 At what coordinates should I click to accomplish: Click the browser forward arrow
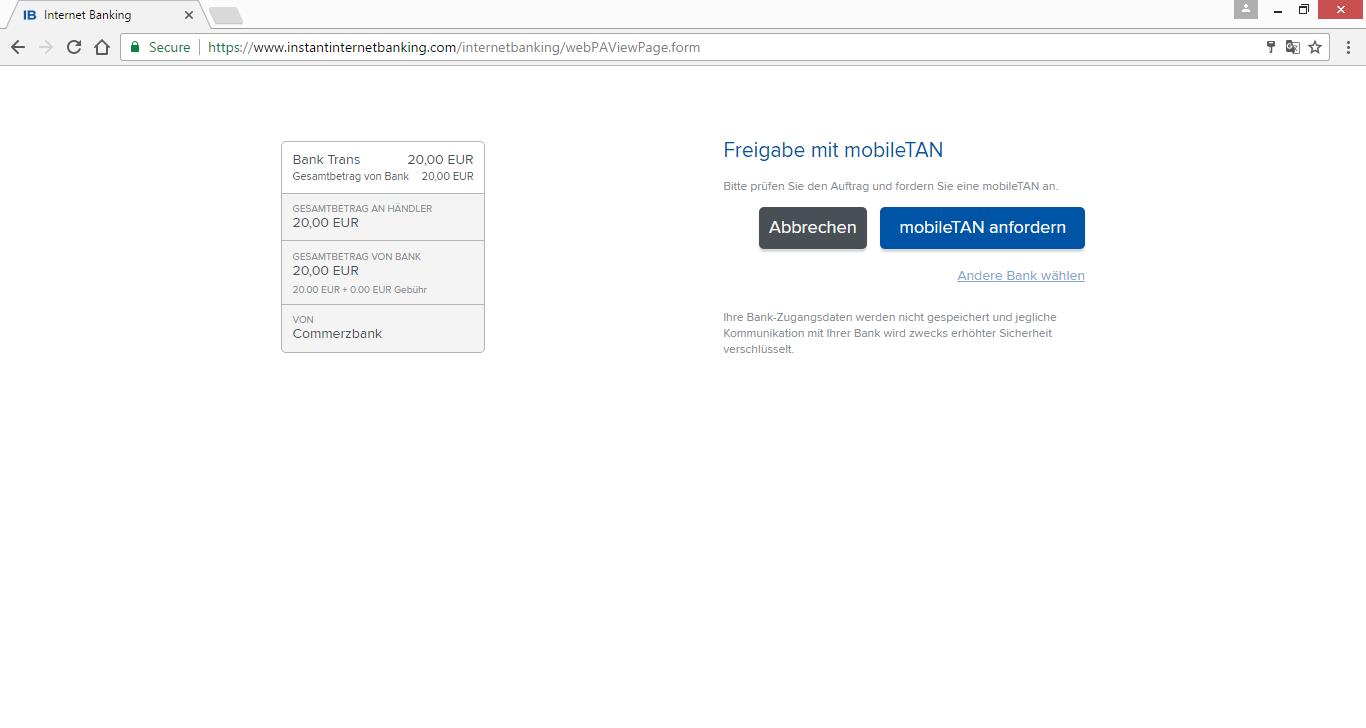(45, 47)
